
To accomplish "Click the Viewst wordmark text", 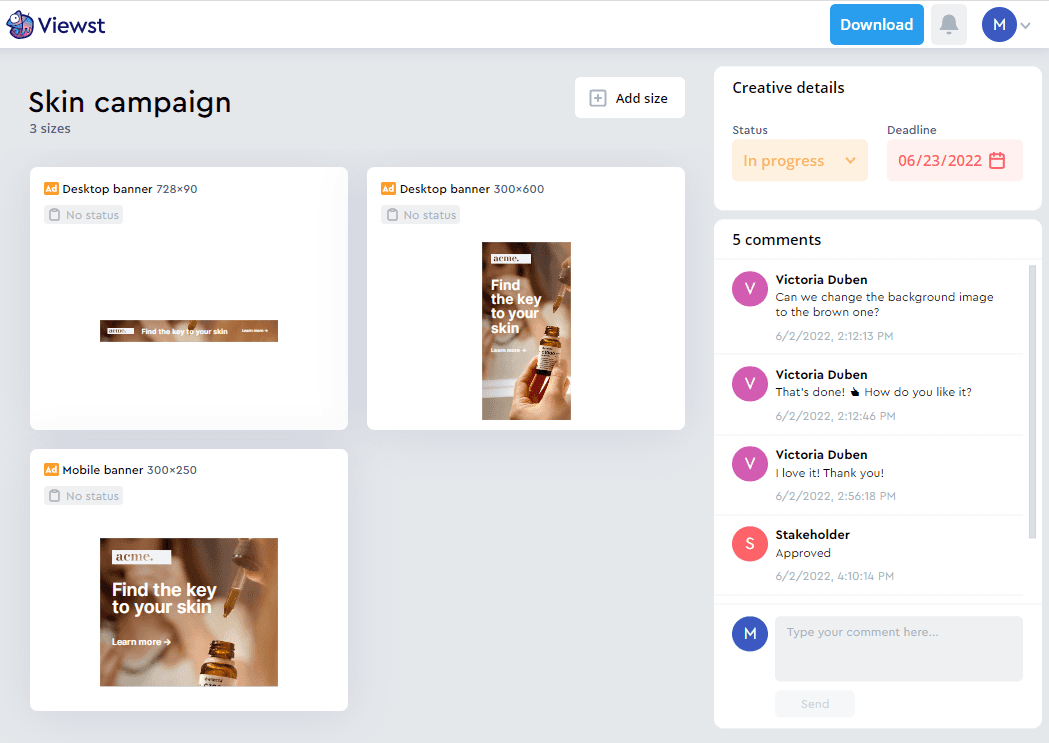I will (72, 25).
